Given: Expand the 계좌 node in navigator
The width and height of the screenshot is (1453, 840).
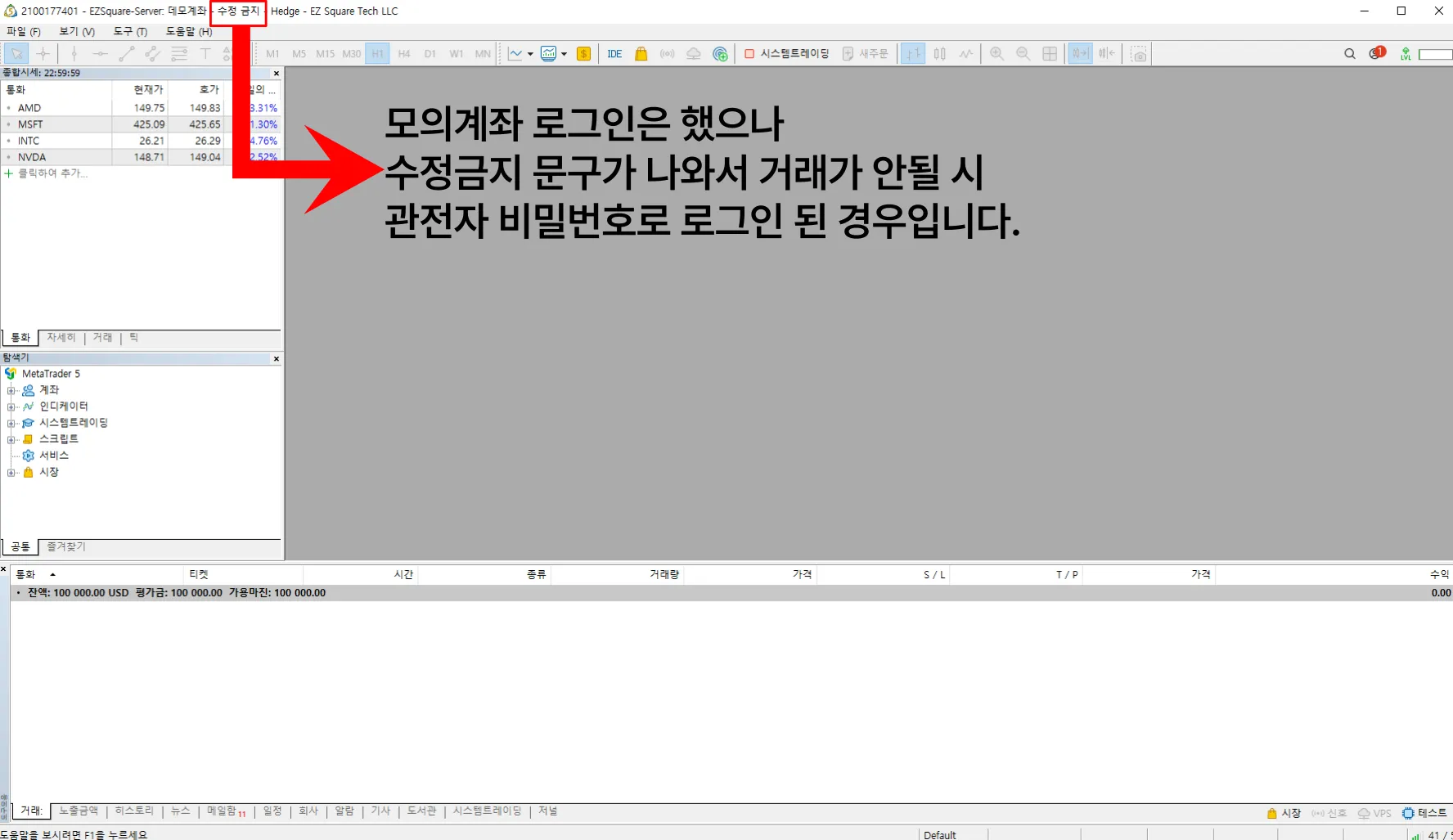Looking at the screenshot, I should (11, 390).
